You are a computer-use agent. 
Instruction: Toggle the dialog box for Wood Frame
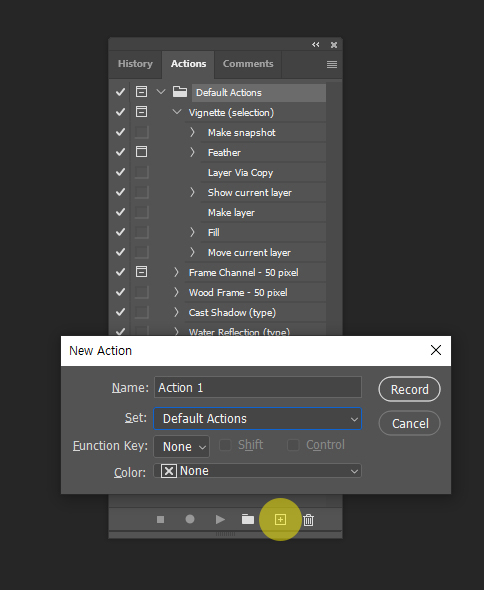(x=142, y=292)
